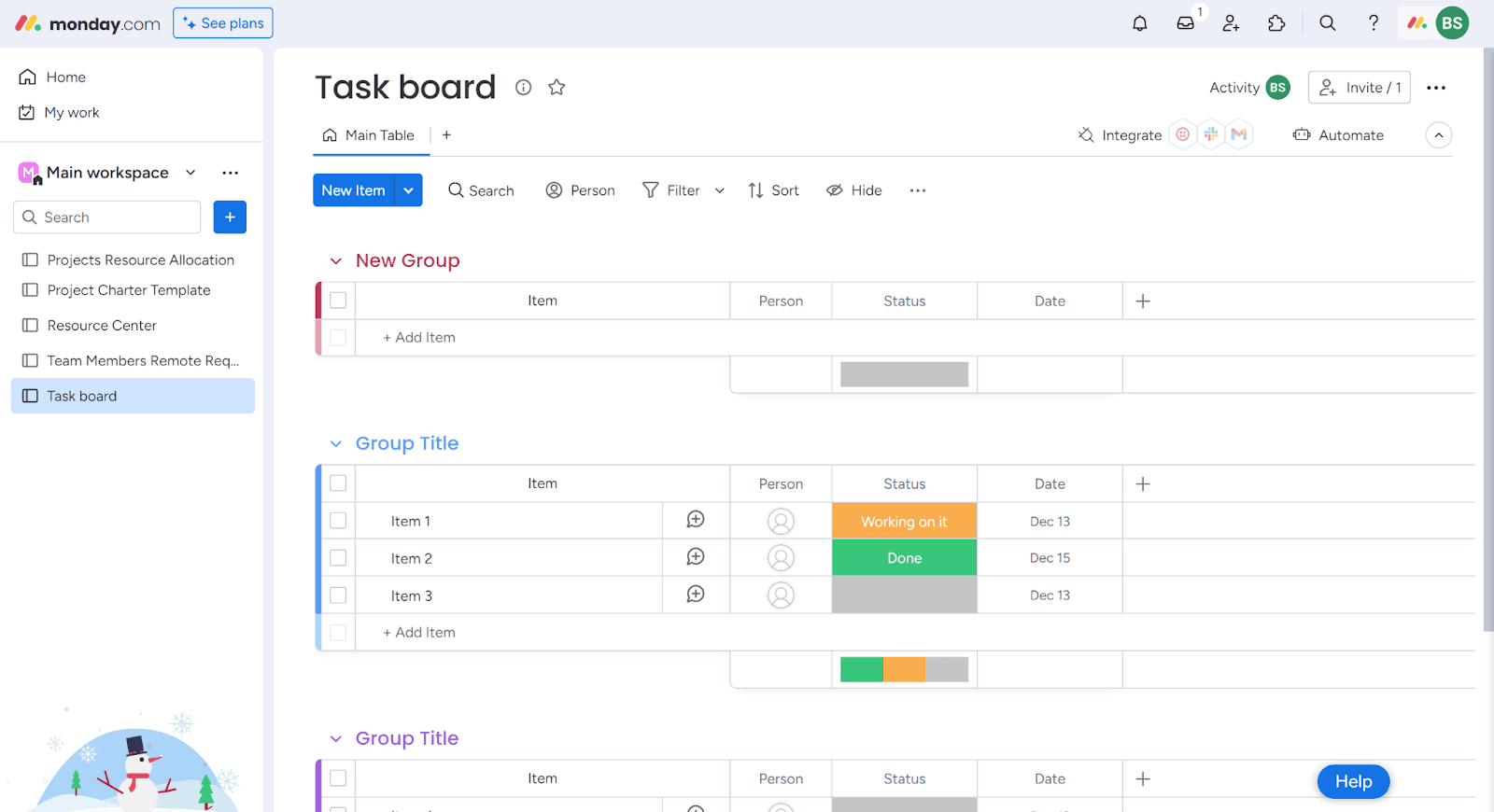Assign a person to Item 3
The image size is (1494, 812).
pyautogui.click(x=781, y=595)
